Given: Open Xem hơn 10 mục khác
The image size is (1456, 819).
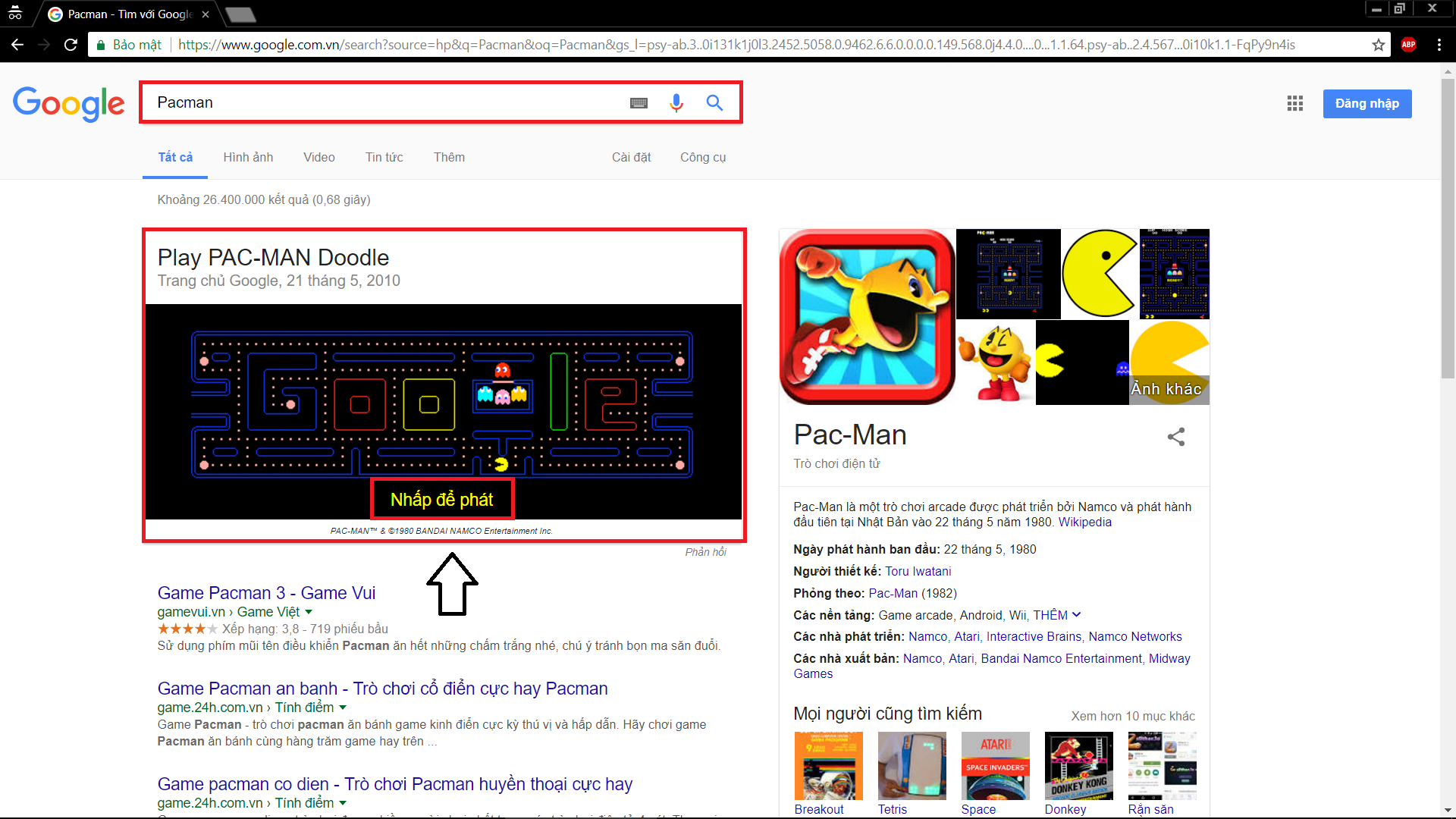Looking at the screenshot, I should pos(1133,716).
